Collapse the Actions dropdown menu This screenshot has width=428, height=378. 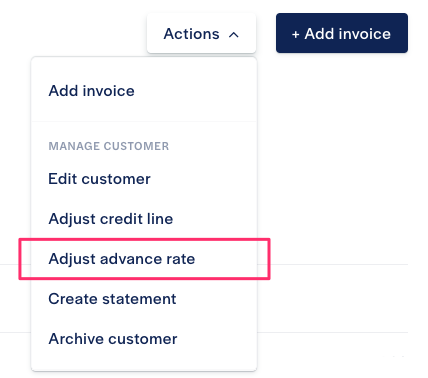[201, 34]
